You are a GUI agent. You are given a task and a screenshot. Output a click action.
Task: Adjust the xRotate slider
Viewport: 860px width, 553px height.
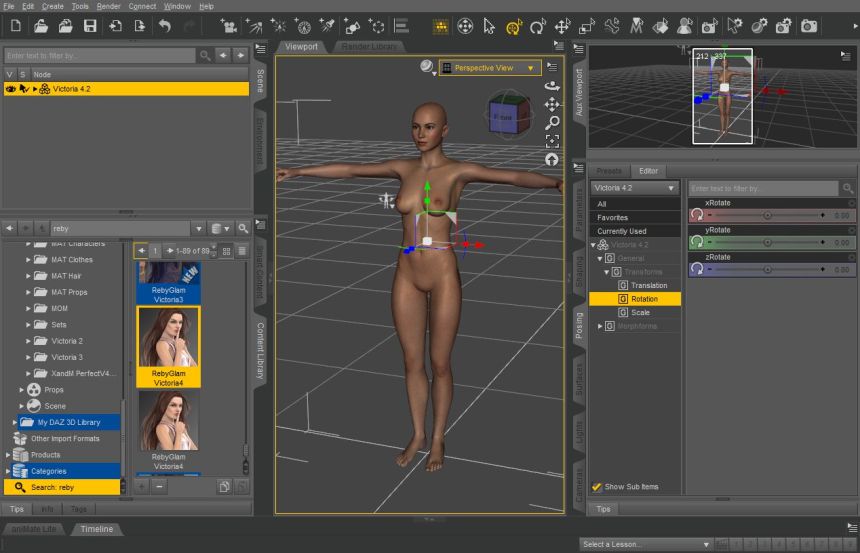768,215
